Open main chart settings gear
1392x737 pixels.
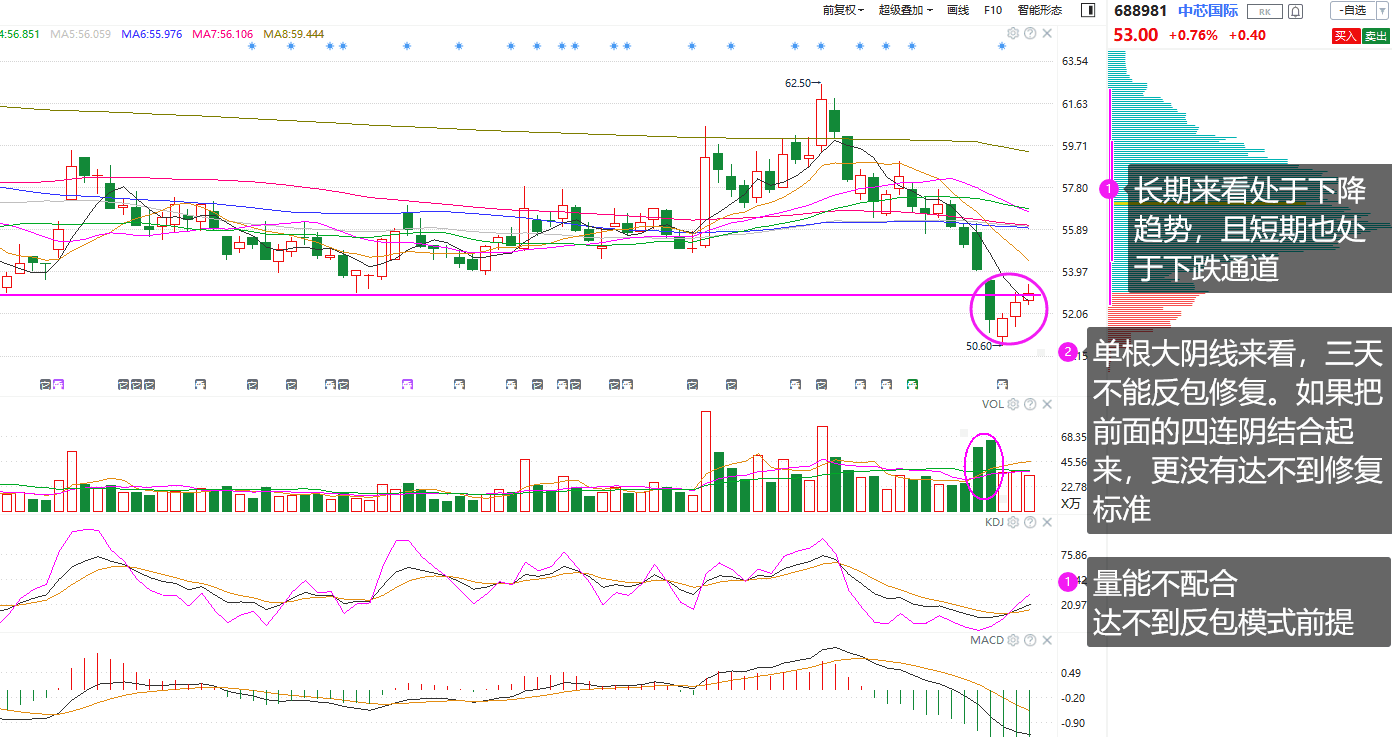point(1012,34)
